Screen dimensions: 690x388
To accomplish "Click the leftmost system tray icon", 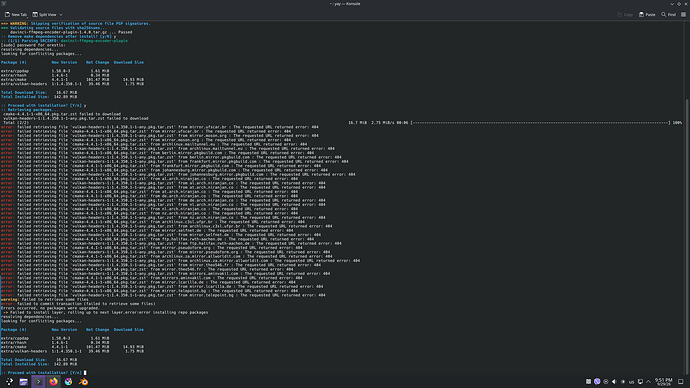I will [x=588, y=382].
